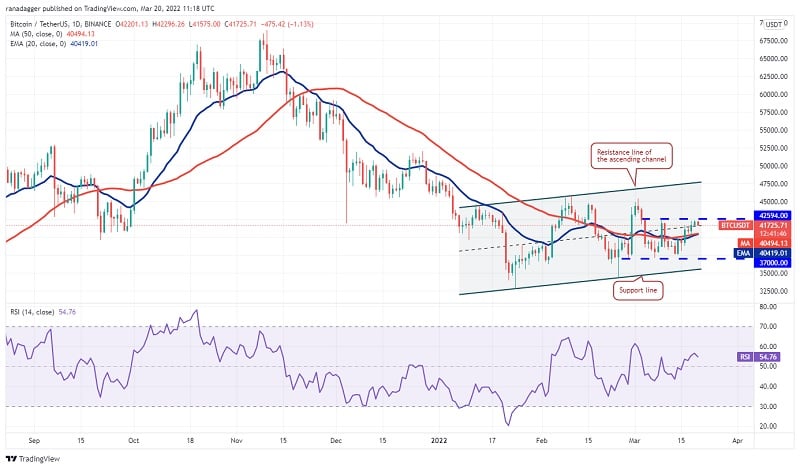This screenshot has height=469, width=800.
Task: Click the RSI (14, close) indicator legend
Action: point(32,312)
